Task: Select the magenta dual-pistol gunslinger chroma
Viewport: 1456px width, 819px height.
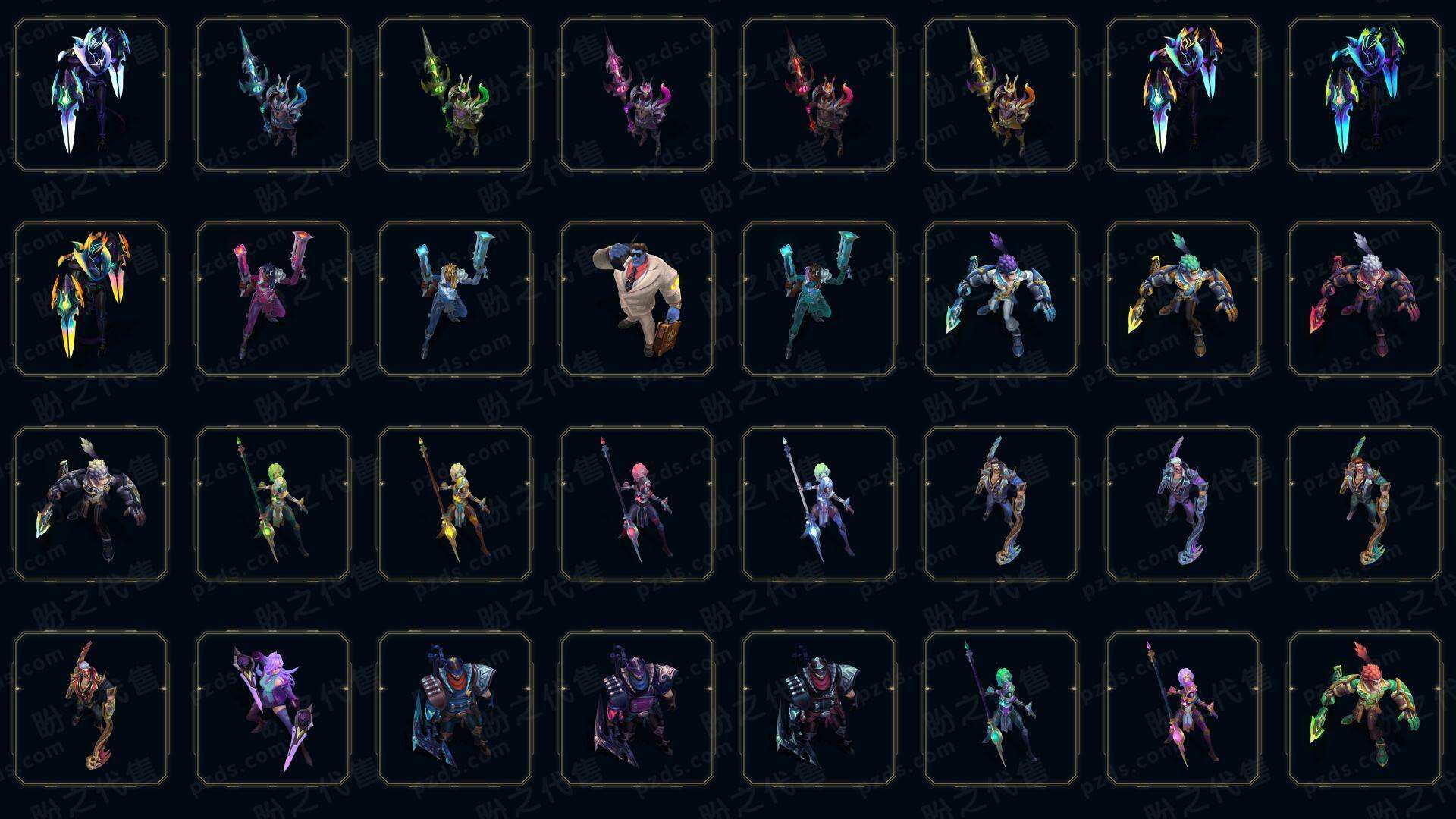Action: 273,299
